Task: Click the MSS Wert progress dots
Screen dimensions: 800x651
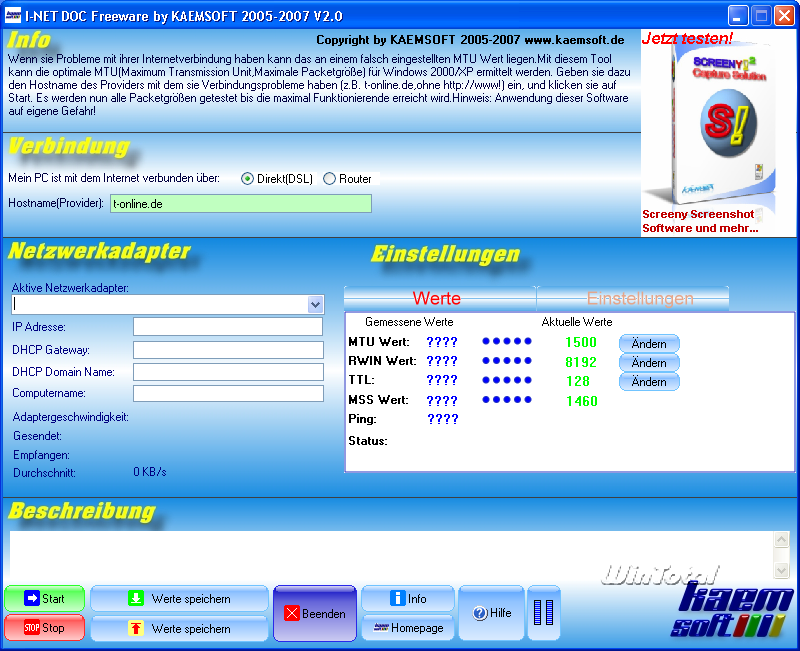Action: point(507,399)
